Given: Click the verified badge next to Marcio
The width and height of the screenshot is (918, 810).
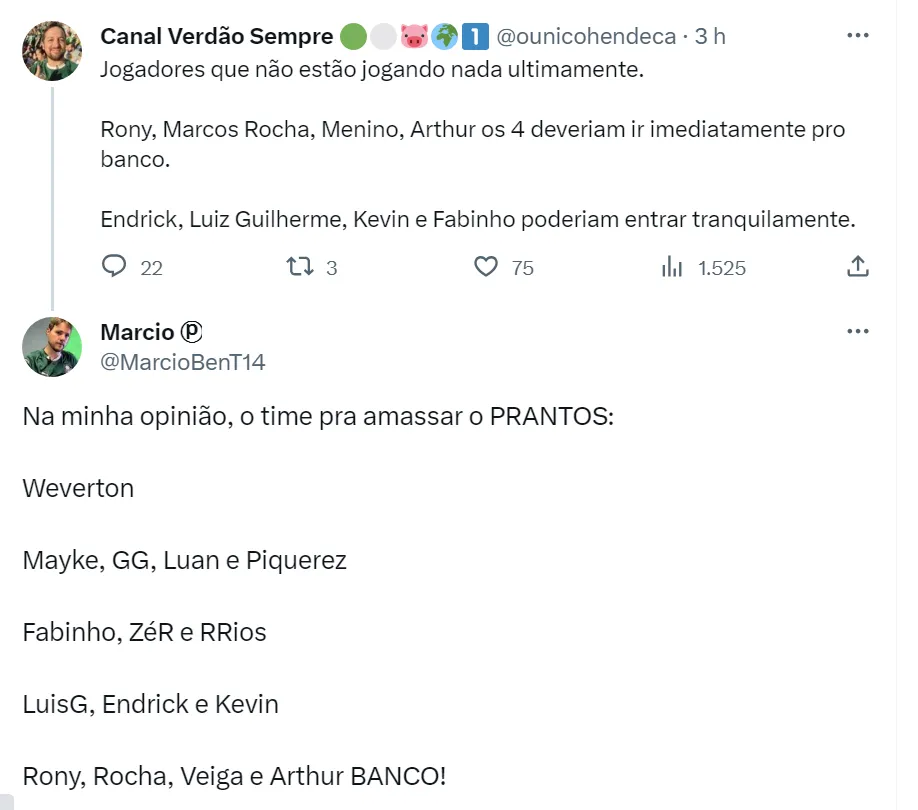Looking at the screenshot, I should click(191, 332).
